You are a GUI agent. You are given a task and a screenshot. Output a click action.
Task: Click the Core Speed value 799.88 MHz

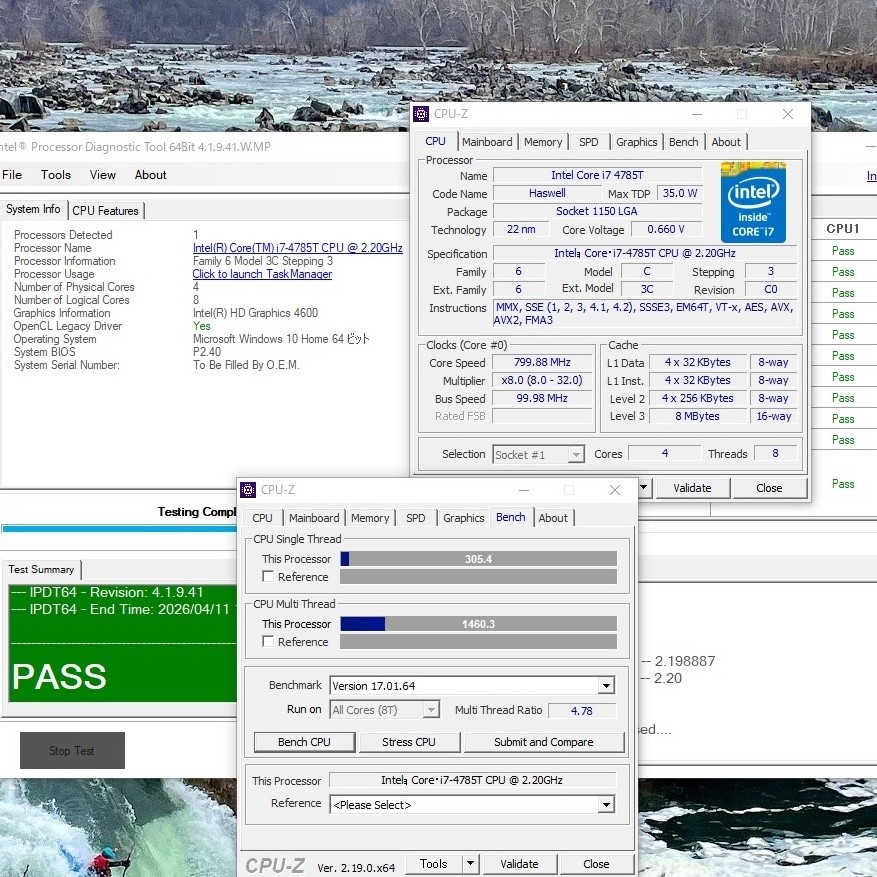542,362
